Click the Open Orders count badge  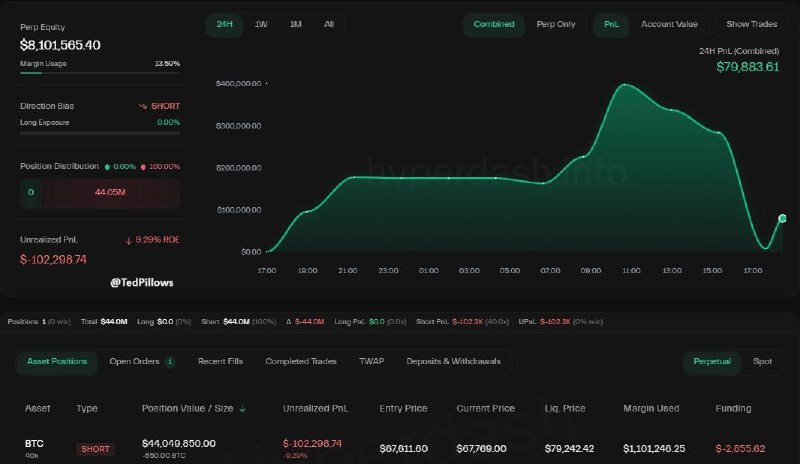pos(169,361)
